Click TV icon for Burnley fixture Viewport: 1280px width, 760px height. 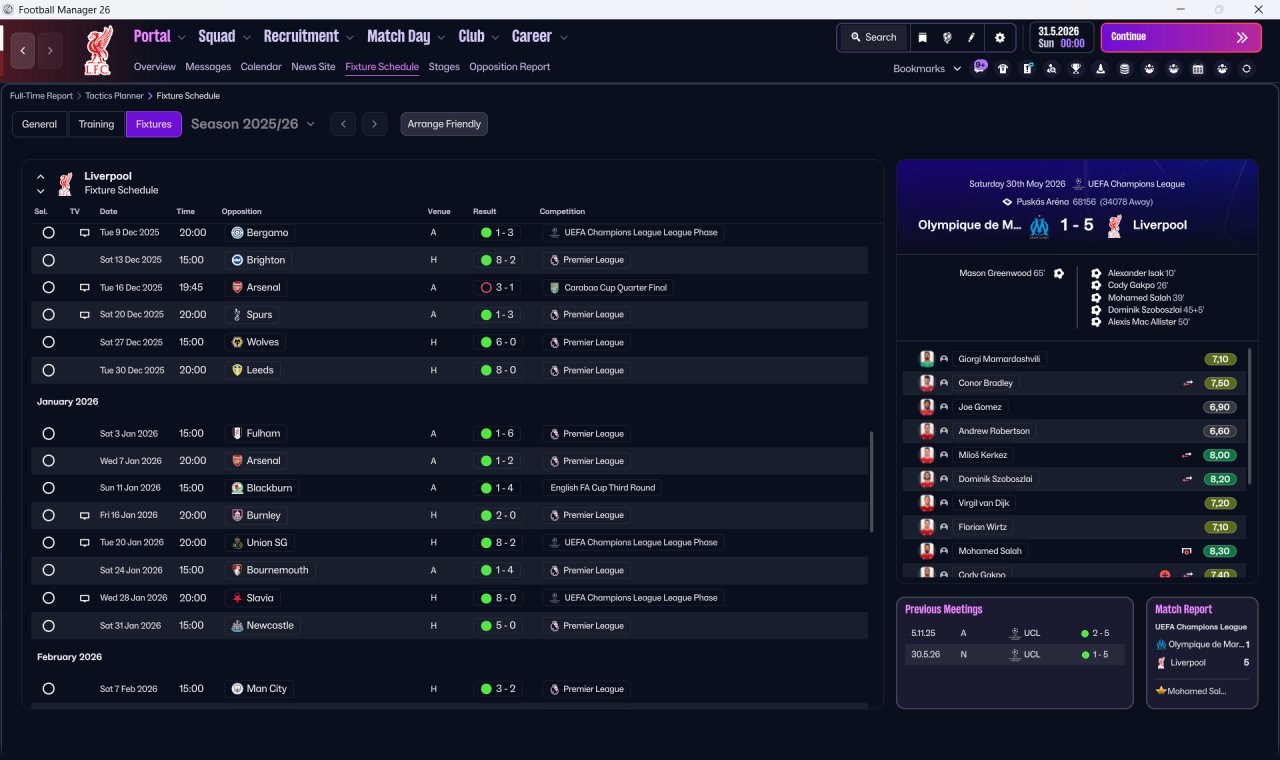tap(85, 515)
